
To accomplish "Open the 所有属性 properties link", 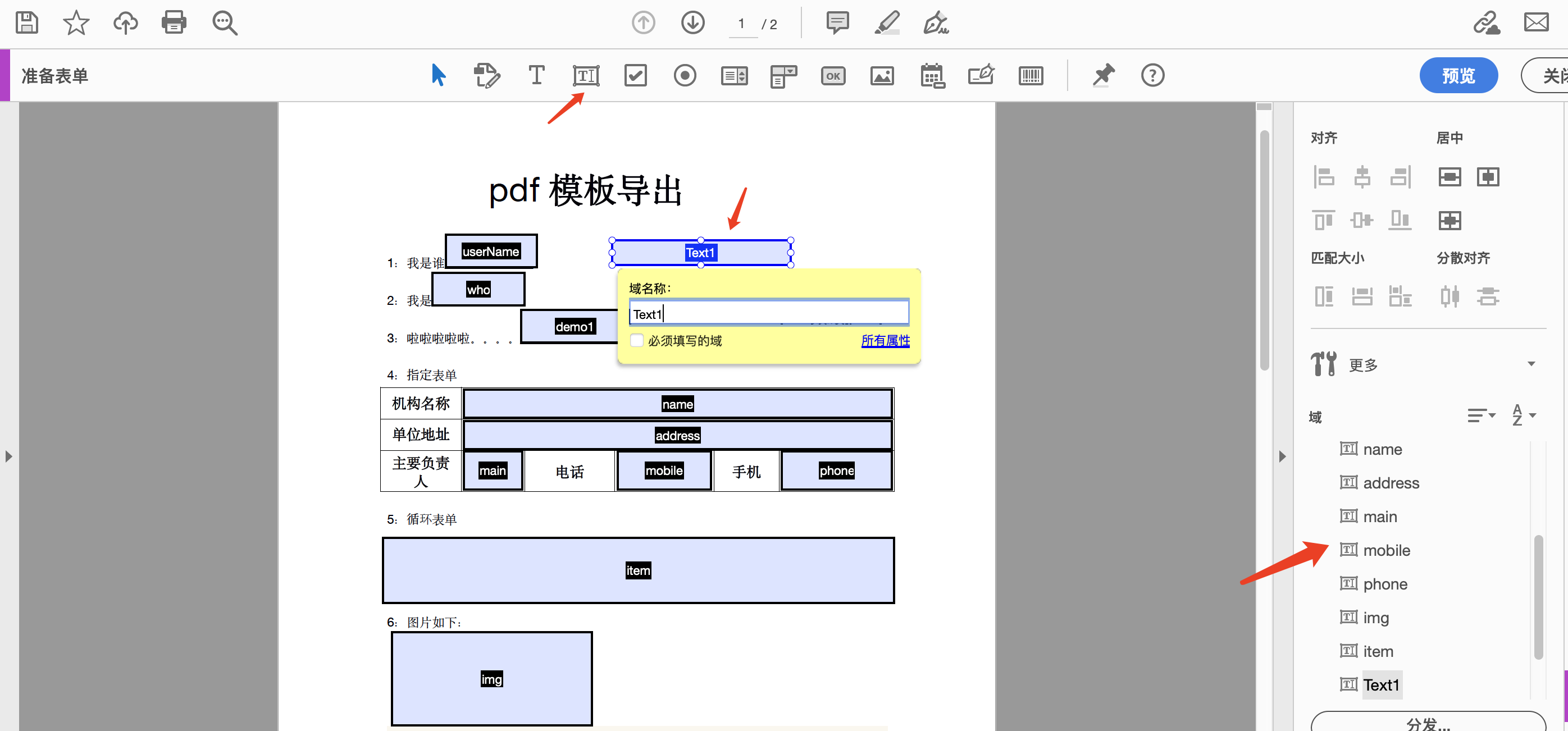I will (x=885, y=340).
